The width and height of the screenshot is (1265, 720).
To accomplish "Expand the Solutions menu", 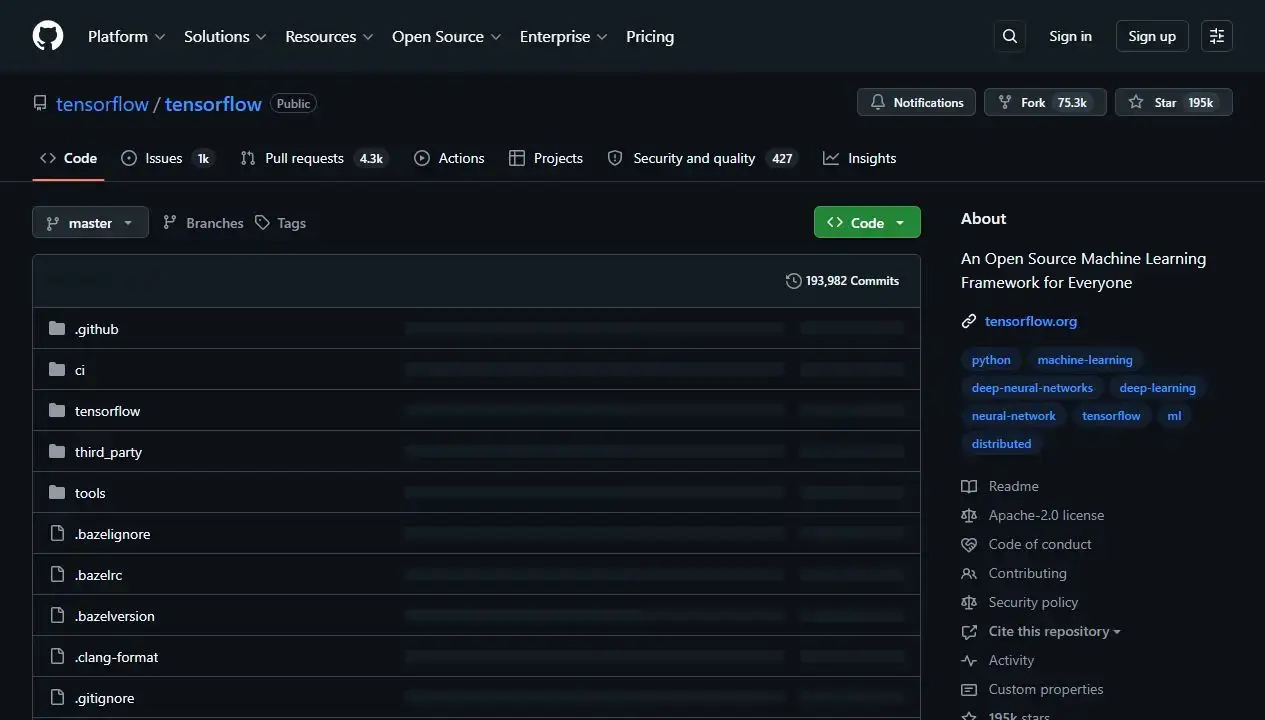I will tap(225, 36).
